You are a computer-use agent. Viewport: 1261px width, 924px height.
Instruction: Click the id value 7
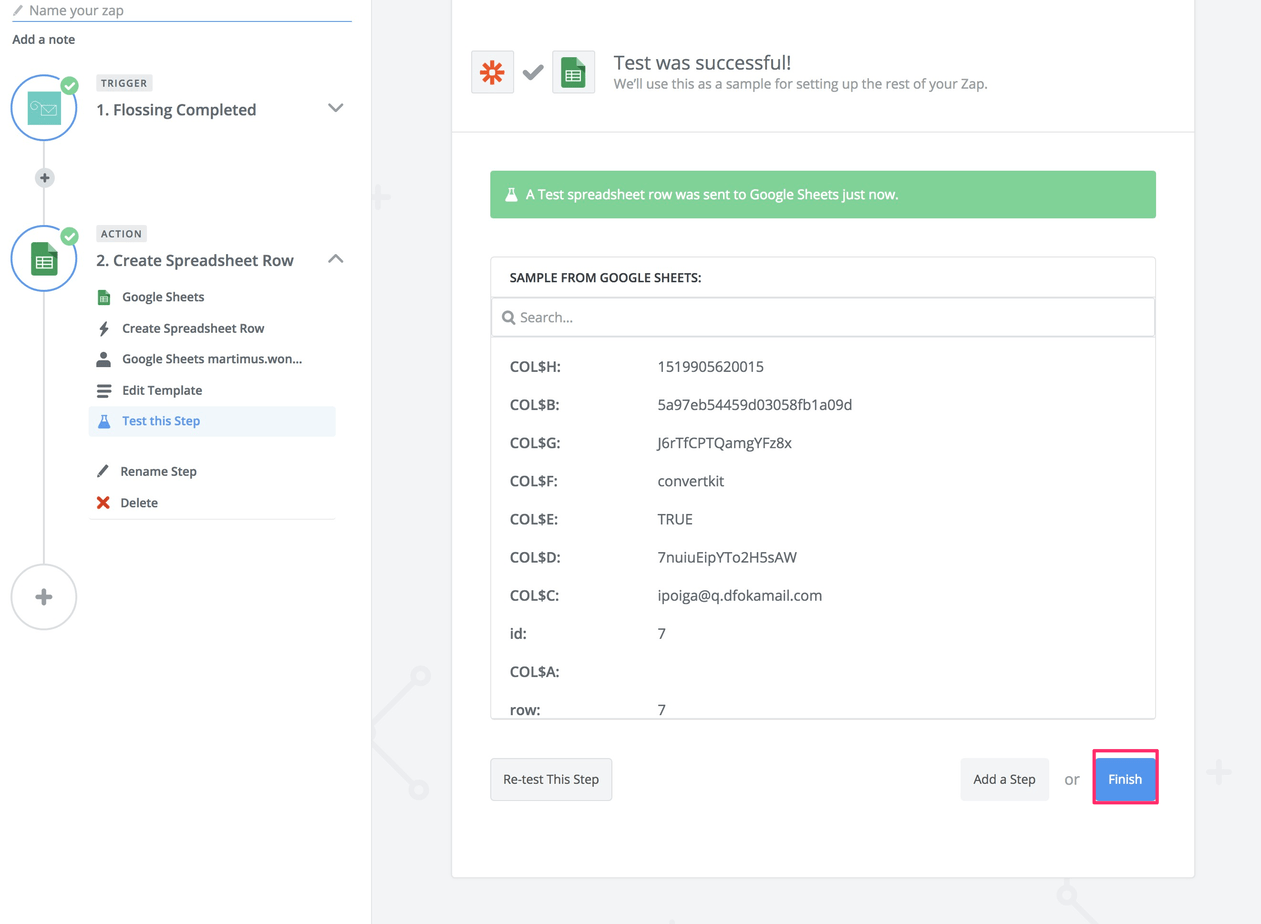click(x=662, y=634)
